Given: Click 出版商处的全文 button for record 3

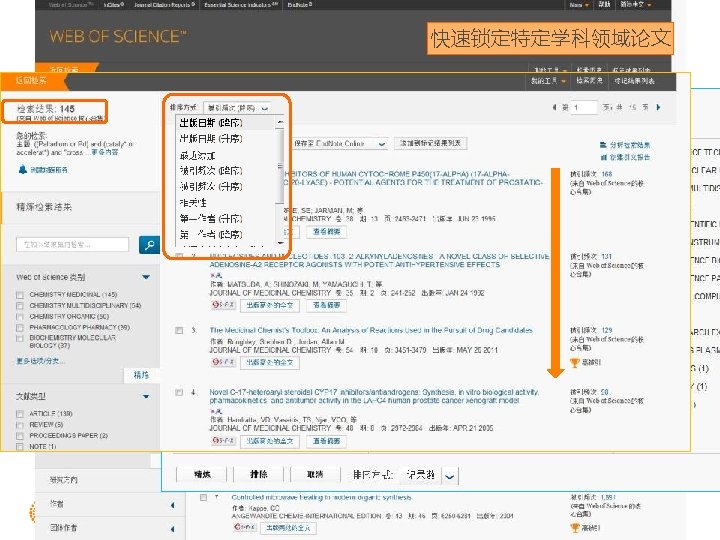Looking at the screenshot, I should (x=270, y=362).
